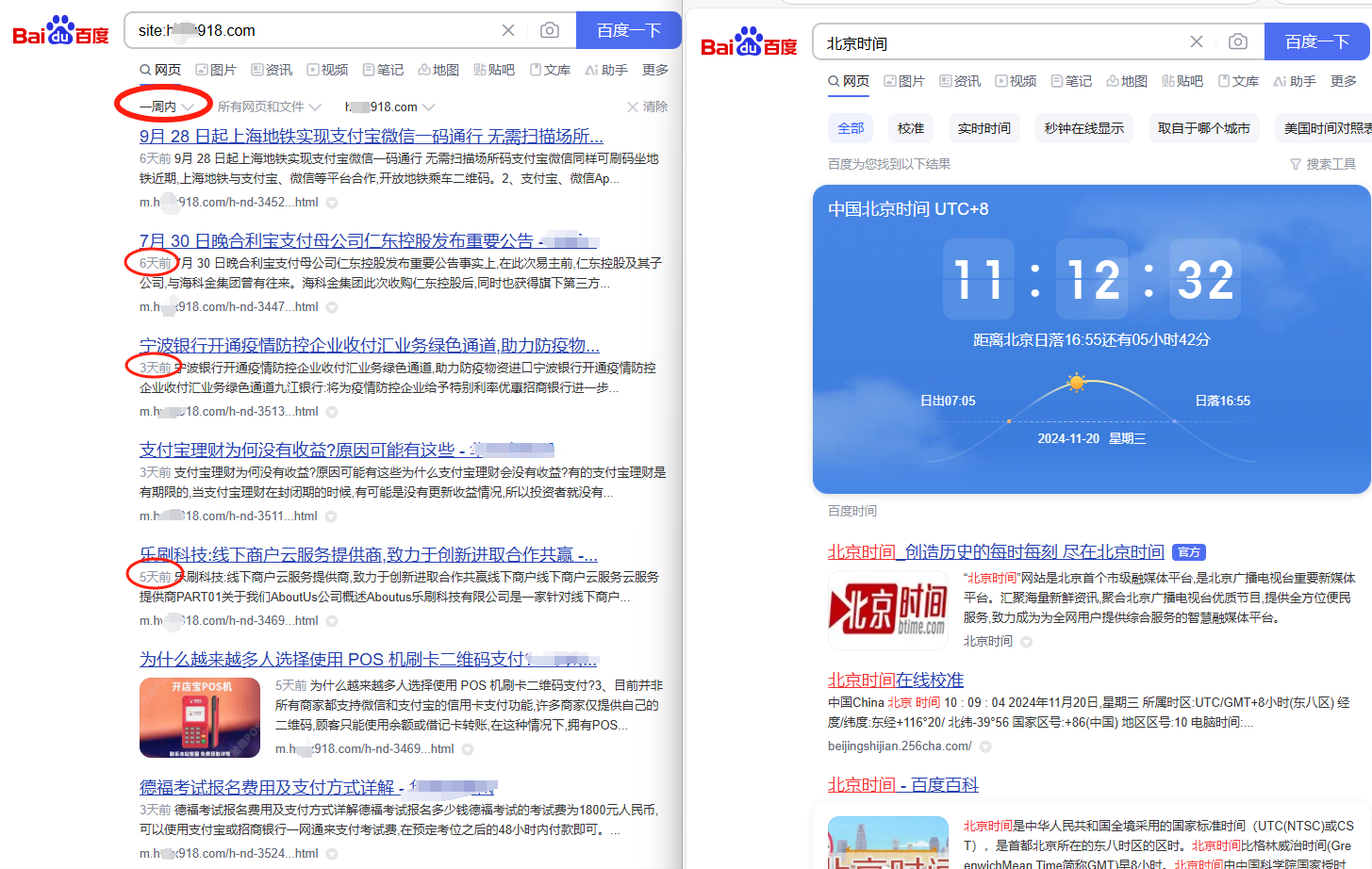Expand 所有网页和文件 file type dropdown
Viewport: 1372px width, 869px height.
tap(269, 107)
